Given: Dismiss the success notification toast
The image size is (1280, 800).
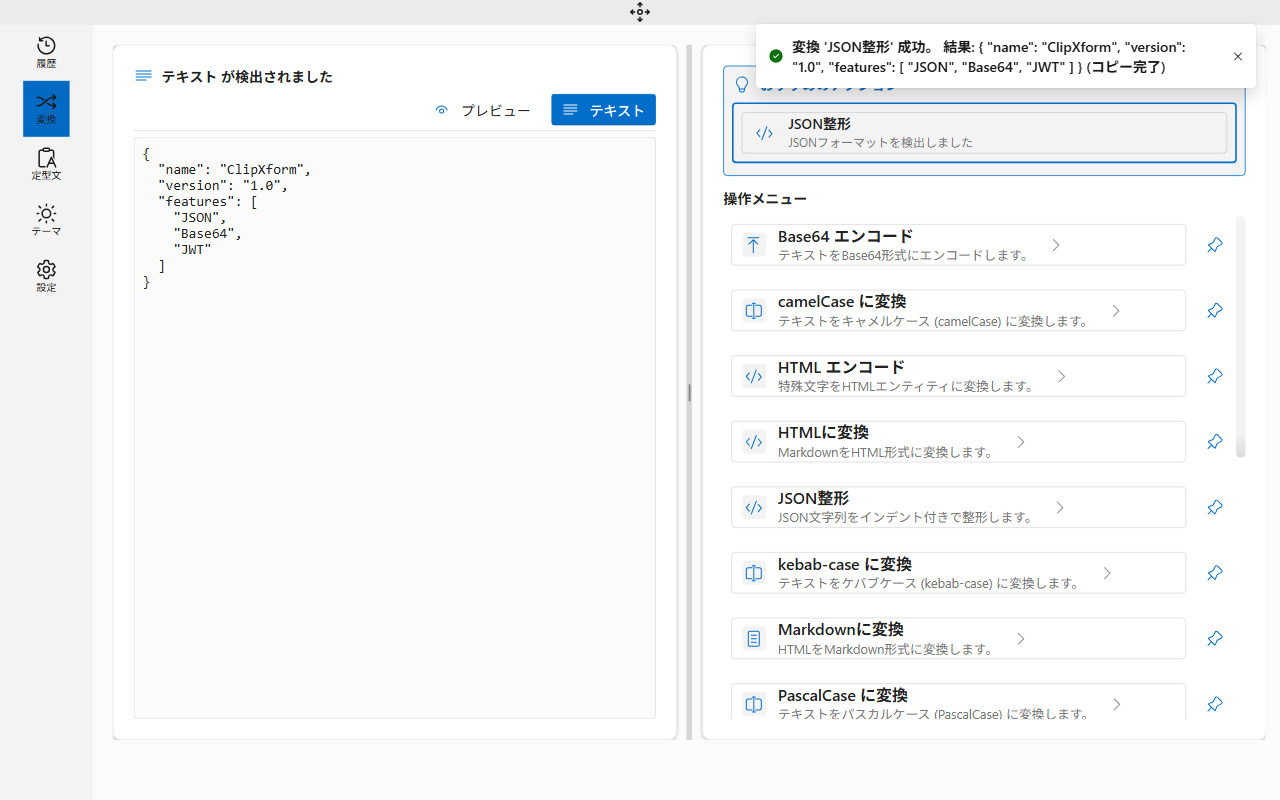Looking at the screenshot, I should point(1237,57).
